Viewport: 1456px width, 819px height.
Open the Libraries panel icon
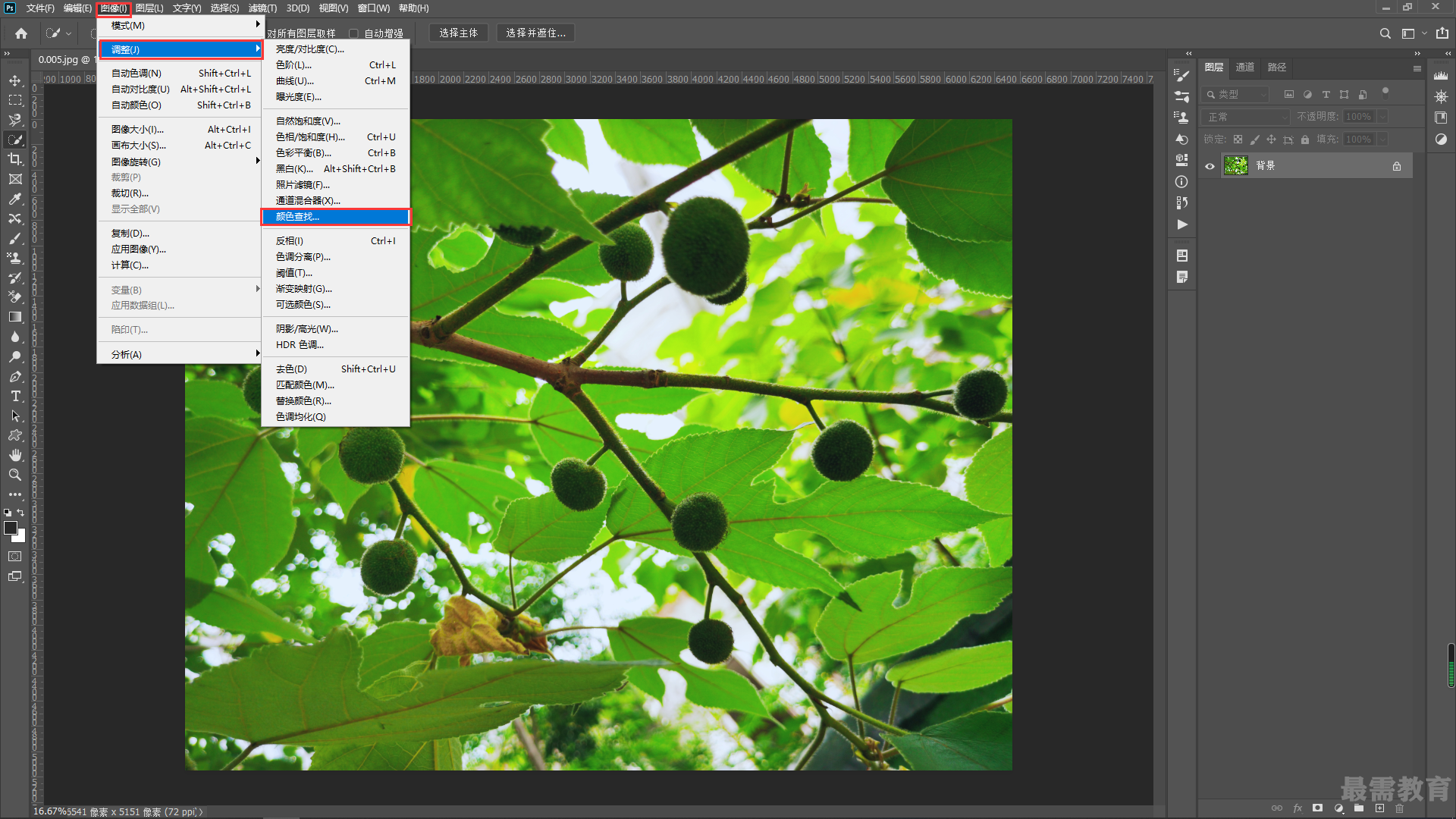click(x=1441, y=118)
